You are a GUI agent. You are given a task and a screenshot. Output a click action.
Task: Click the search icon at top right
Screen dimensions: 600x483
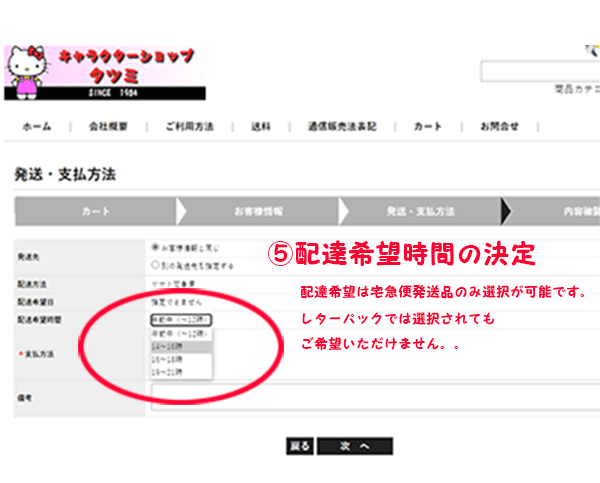[x=592, y=50]
